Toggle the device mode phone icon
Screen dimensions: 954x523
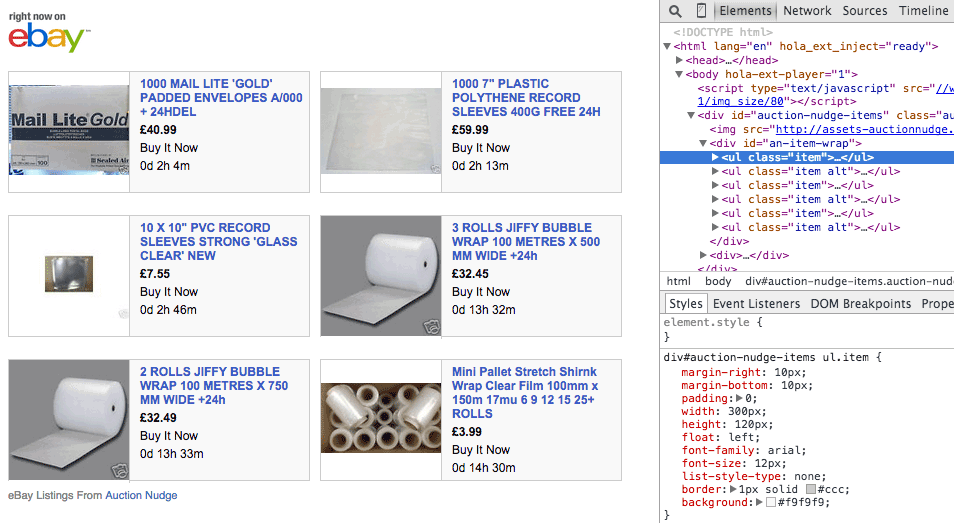tap(701, 10)
